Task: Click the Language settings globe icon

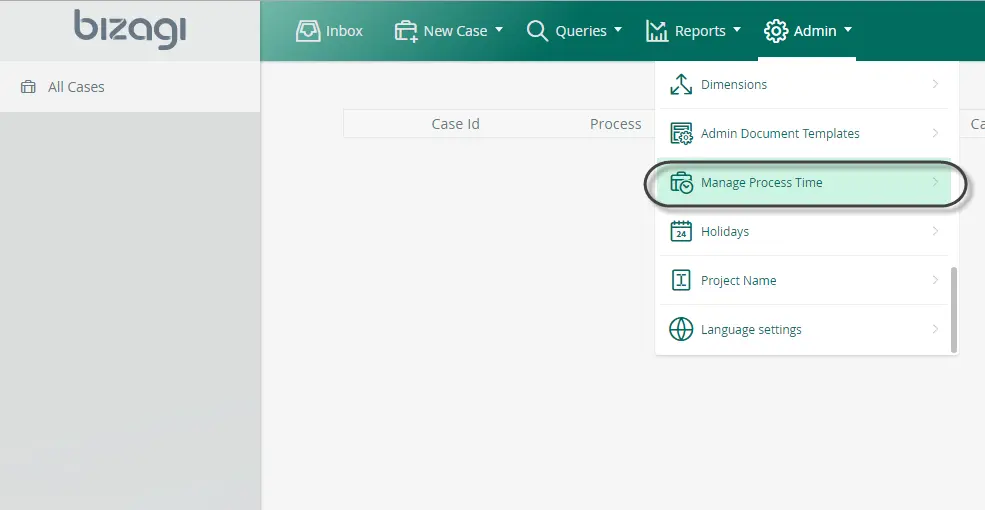Action: click(x=681, y=329)
